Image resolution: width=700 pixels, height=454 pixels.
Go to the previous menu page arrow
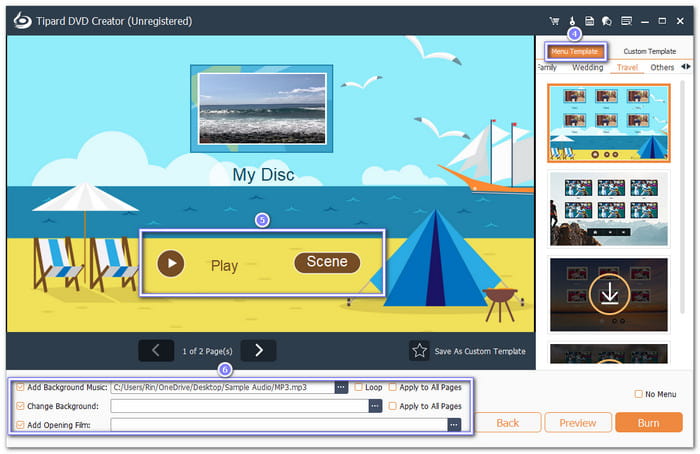click(x=156, y=350)
